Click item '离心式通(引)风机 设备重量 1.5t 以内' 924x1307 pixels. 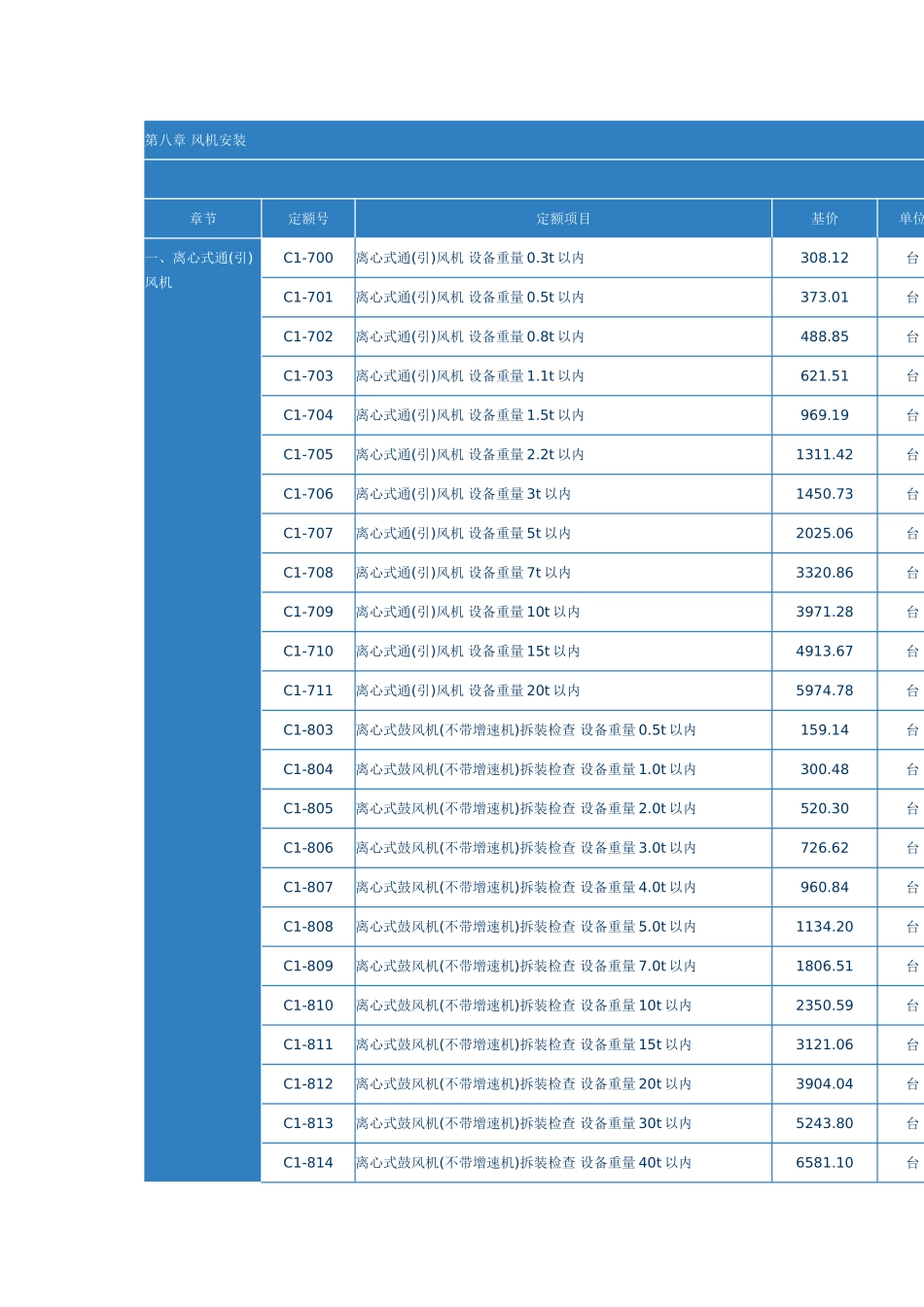point(471,415)
